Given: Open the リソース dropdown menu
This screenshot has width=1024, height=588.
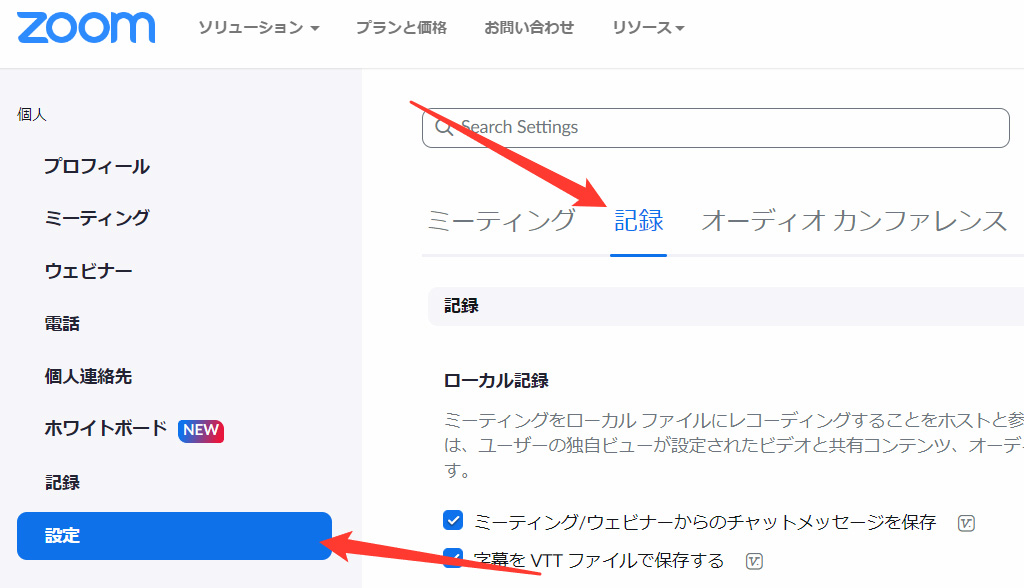Looking at the screenshot, I should 648,28.
